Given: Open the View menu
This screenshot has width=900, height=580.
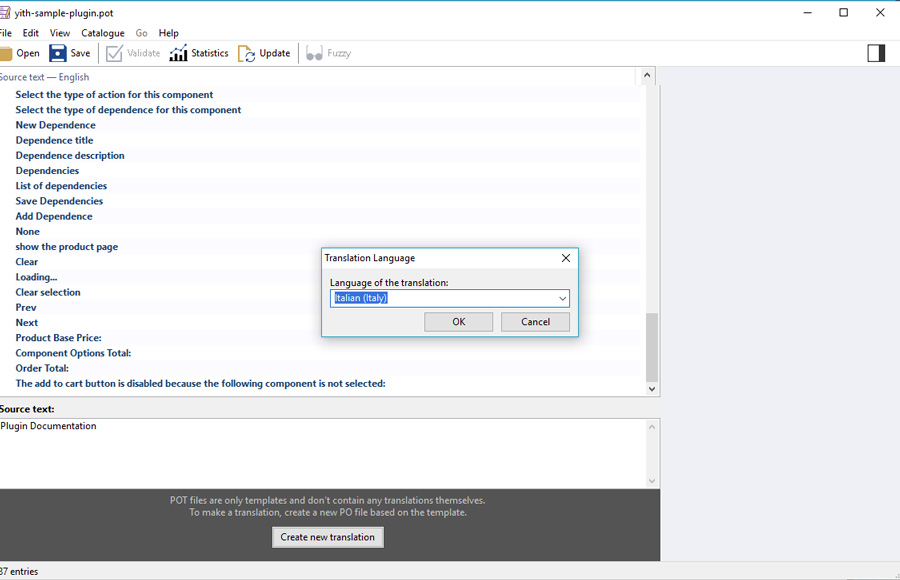Looking at the screenshot, I should 60,33.
